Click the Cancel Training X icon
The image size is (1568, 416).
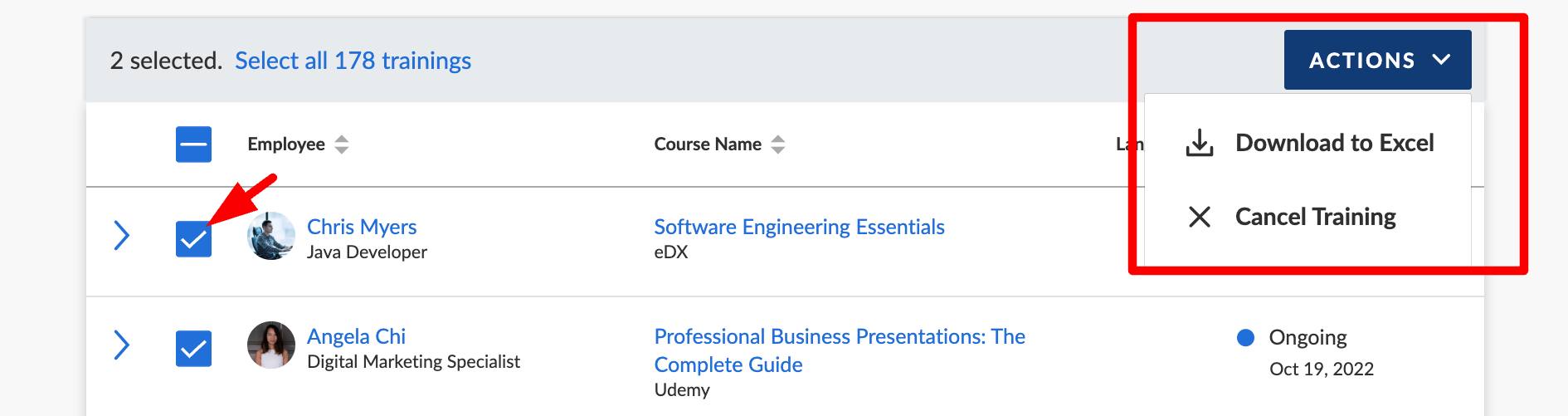tap(1199, 217)
